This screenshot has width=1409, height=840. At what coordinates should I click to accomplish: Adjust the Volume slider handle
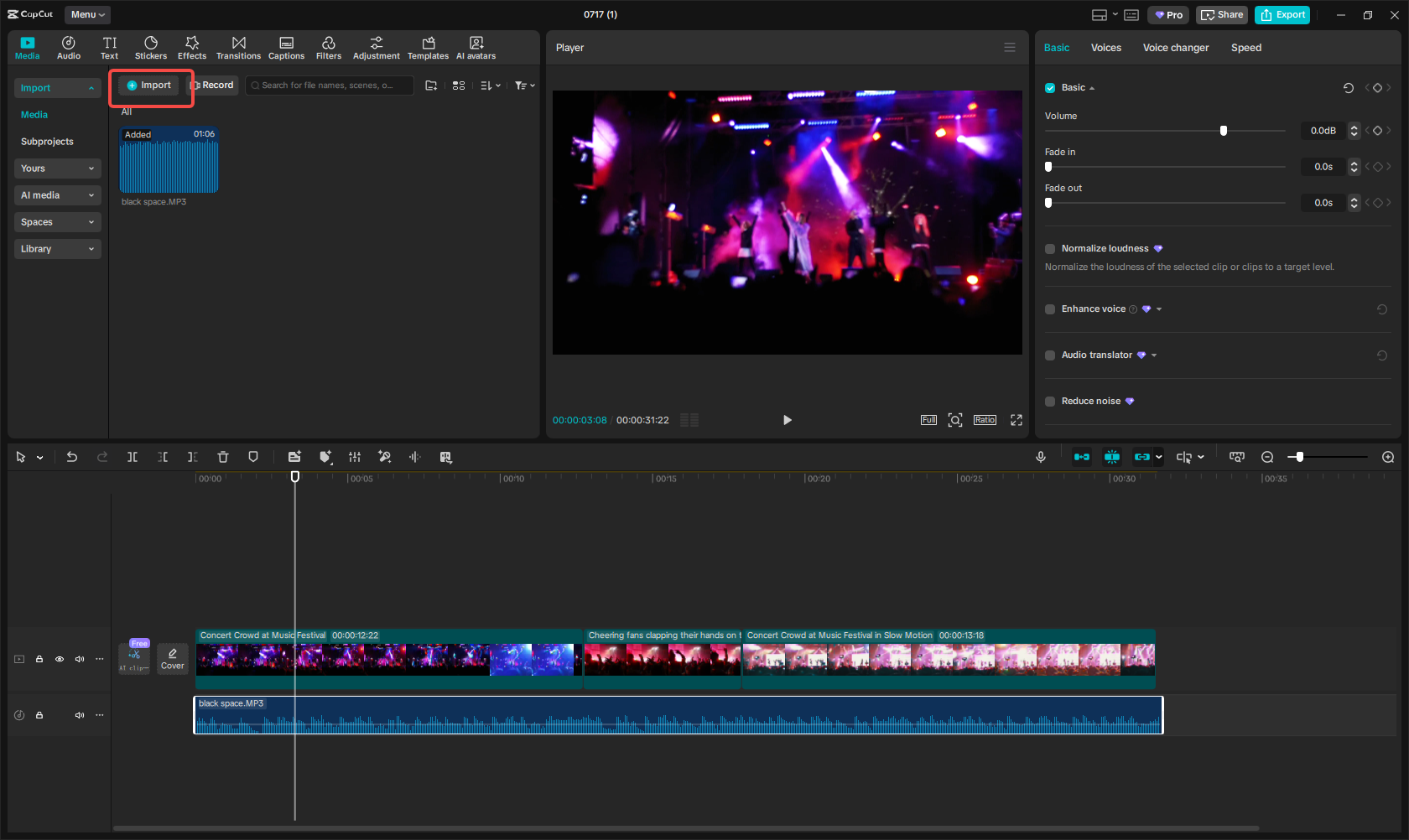(x=1224, y=131)
